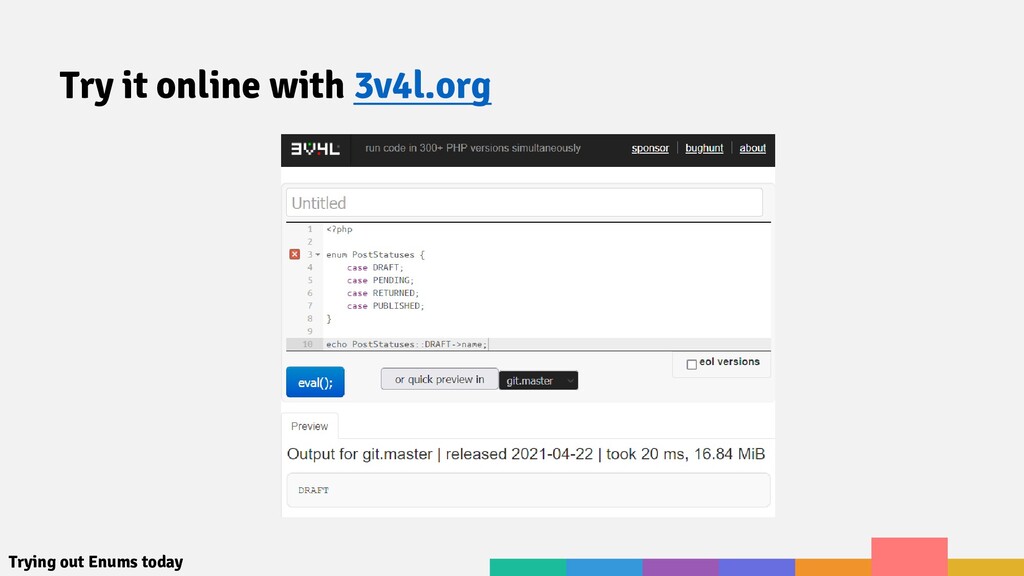
Task: Open the git.master version dropdown
Action: (x=538, y=380)
